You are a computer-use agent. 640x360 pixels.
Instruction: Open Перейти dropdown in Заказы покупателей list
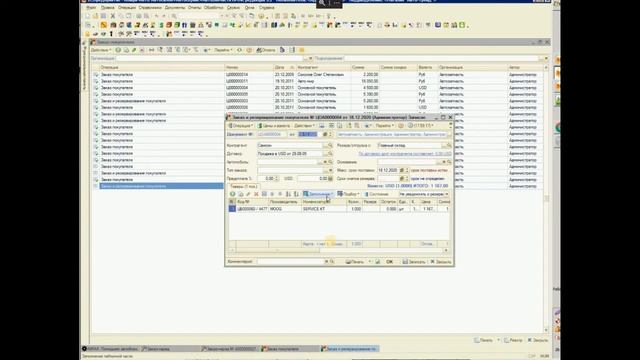[223, 50]
